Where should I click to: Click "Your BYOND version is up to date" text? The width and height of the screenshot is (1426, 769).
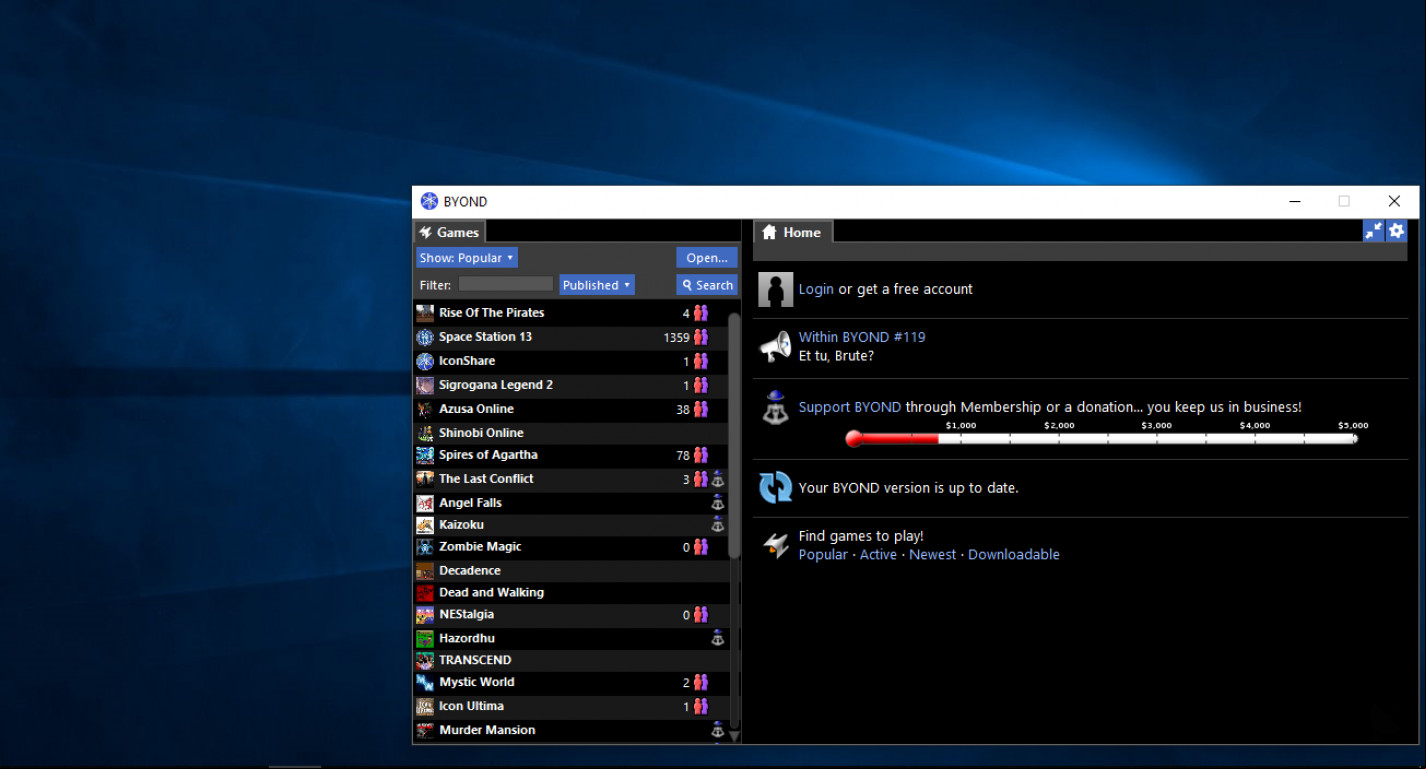point(908,488)
